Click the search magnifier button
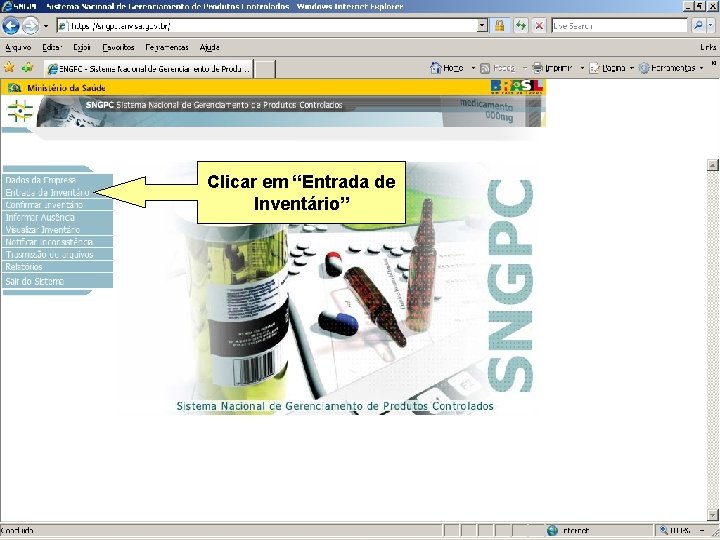Viewport: 720px width, 540px height. pos(698,26)
